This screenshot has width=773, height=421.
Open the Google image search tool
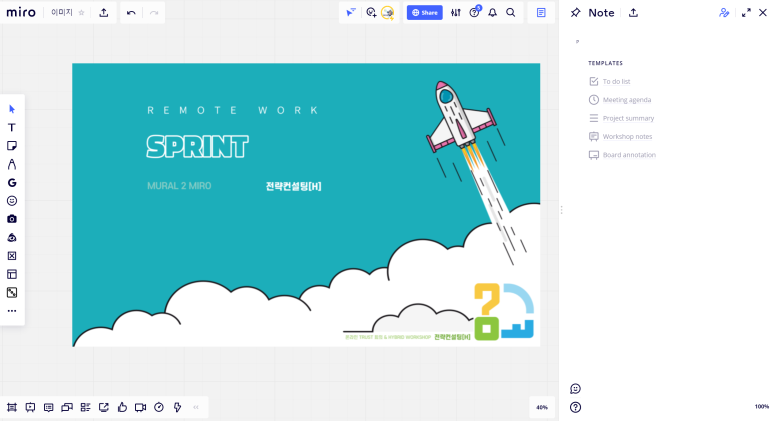pyautogui.click(x=12, y=182)
